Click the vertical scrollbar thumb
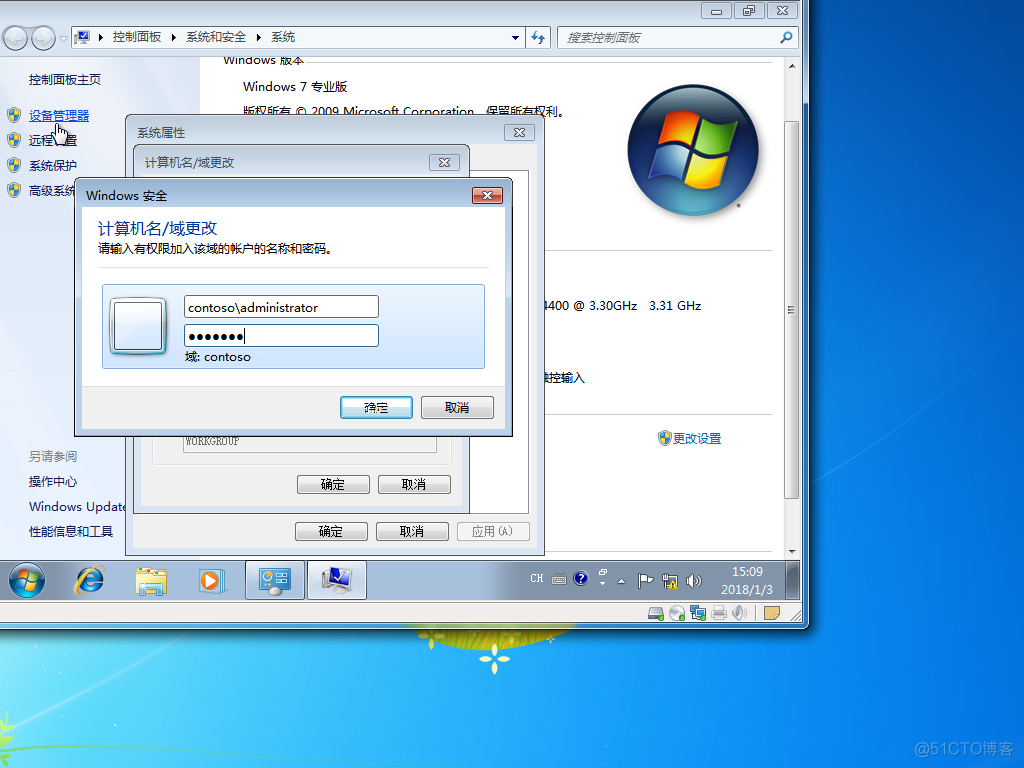Image resolution: width=1024 pixels, height=768 pixels. (792, 310)
